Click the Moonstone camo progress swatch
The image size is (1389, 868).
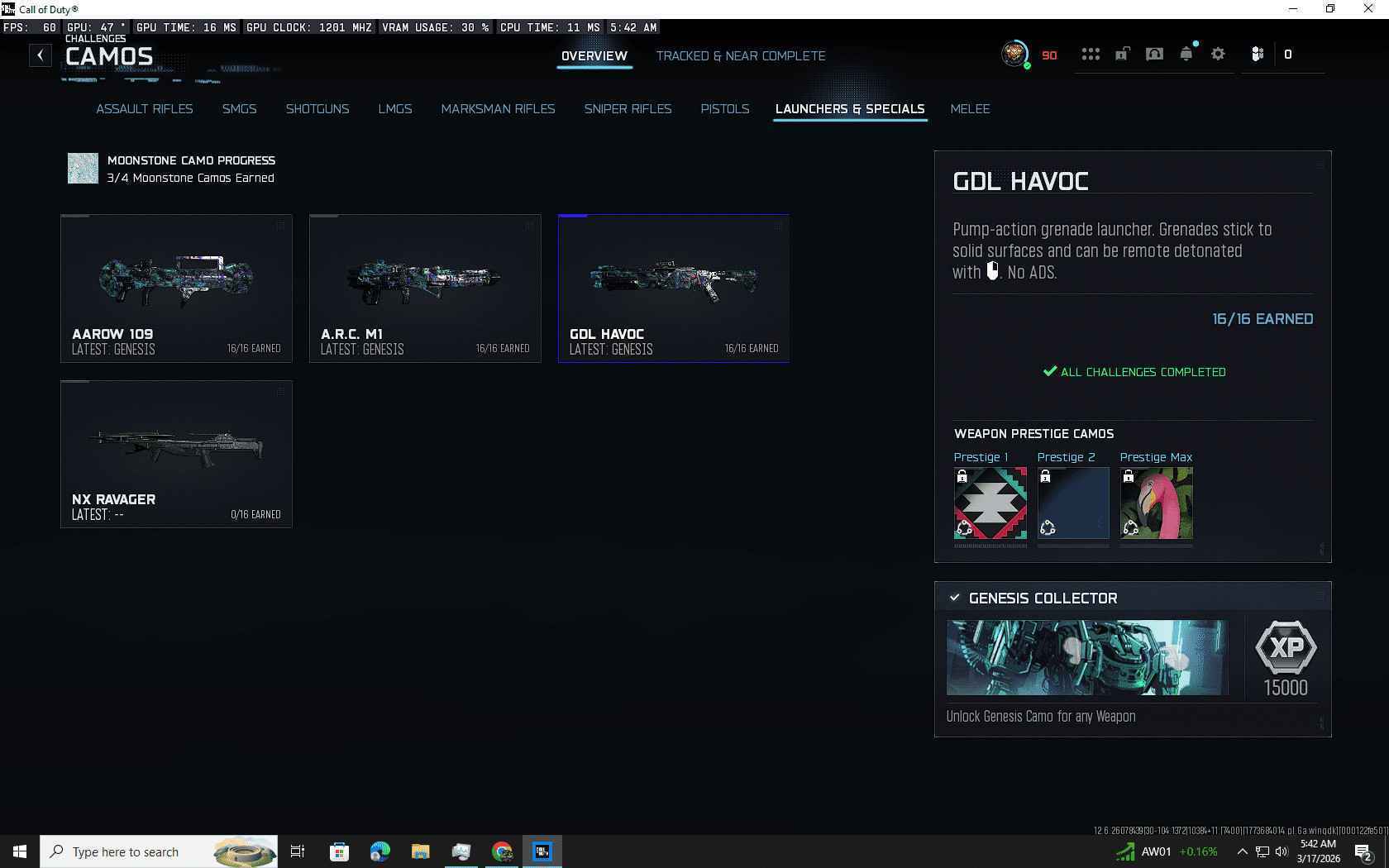[83, 169]
